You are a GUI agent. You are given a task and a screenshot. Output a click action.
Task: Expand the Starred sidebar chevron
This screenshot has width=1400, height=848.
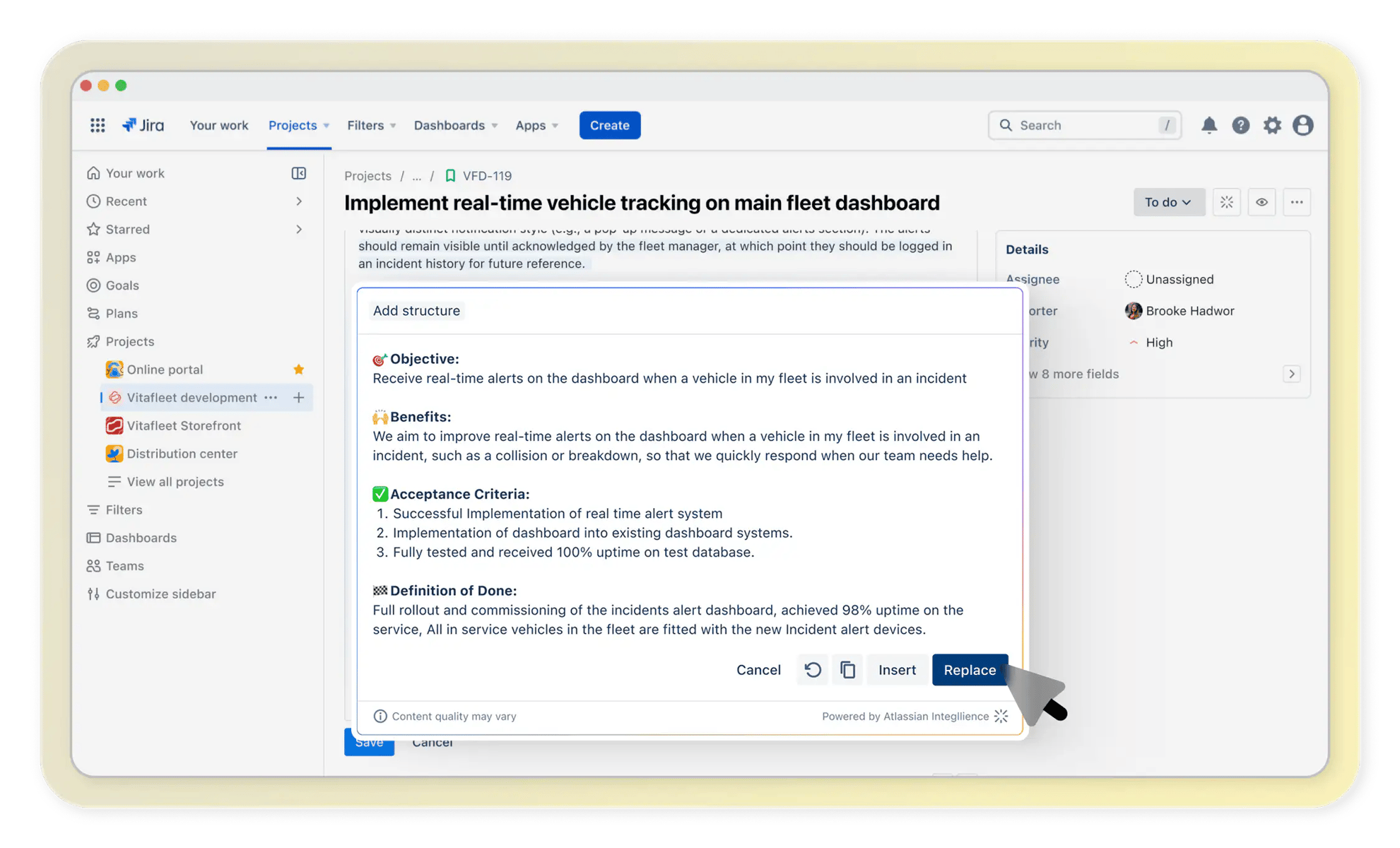(299, 229)
